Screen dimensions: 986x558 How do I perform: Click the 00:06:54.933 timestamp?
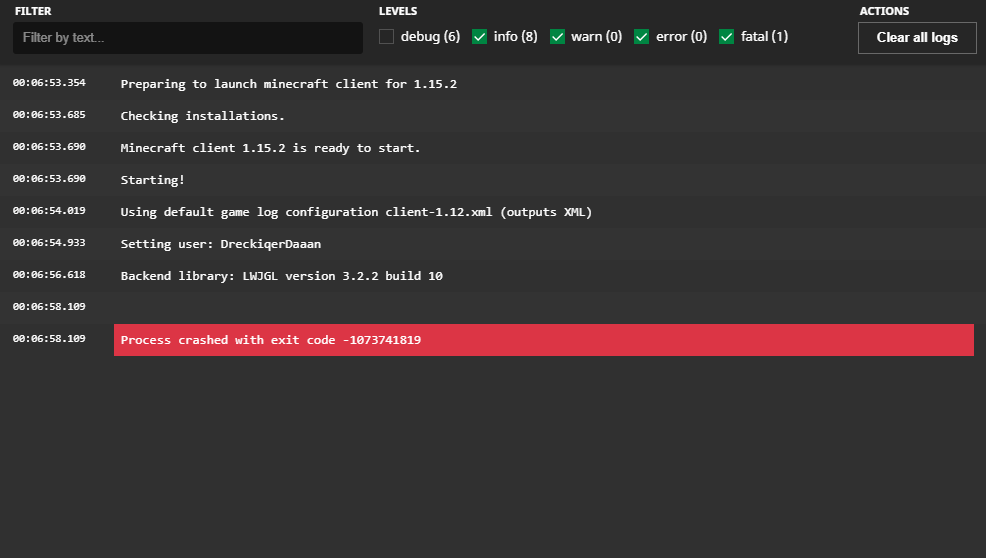(x=49, y=243)
